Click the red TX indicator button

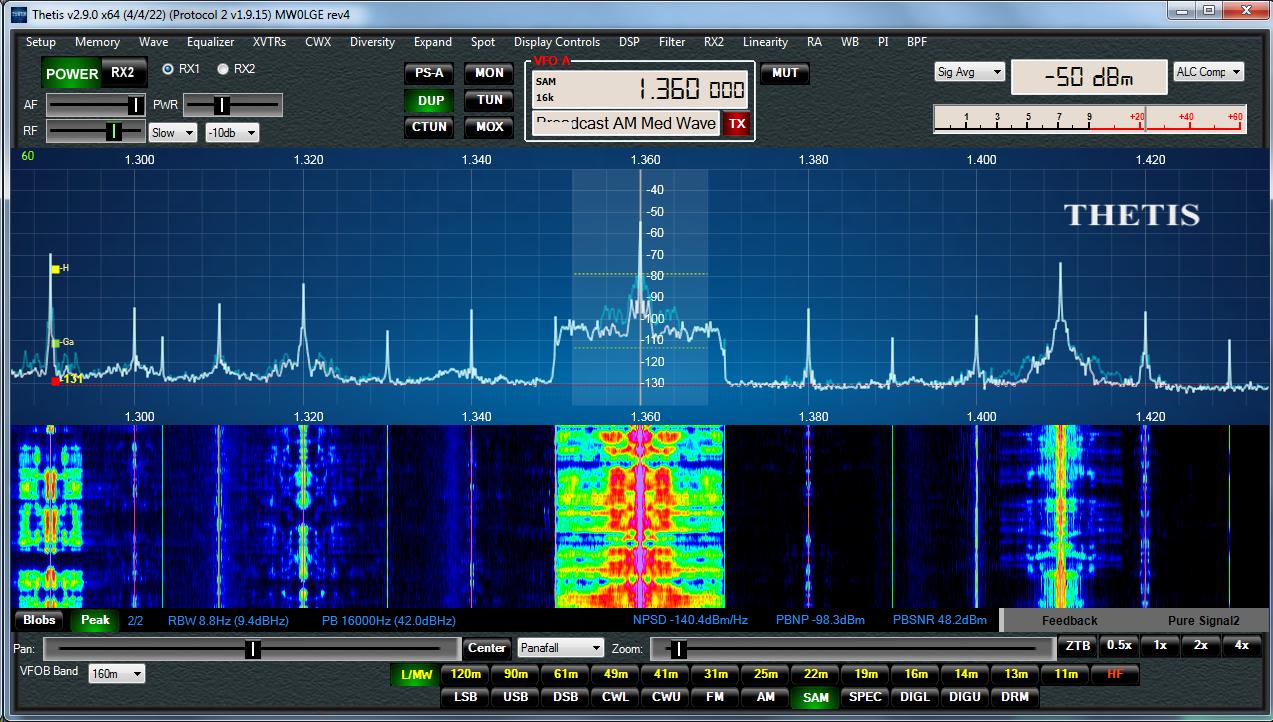pyautogui.click(x=736, y=123)
